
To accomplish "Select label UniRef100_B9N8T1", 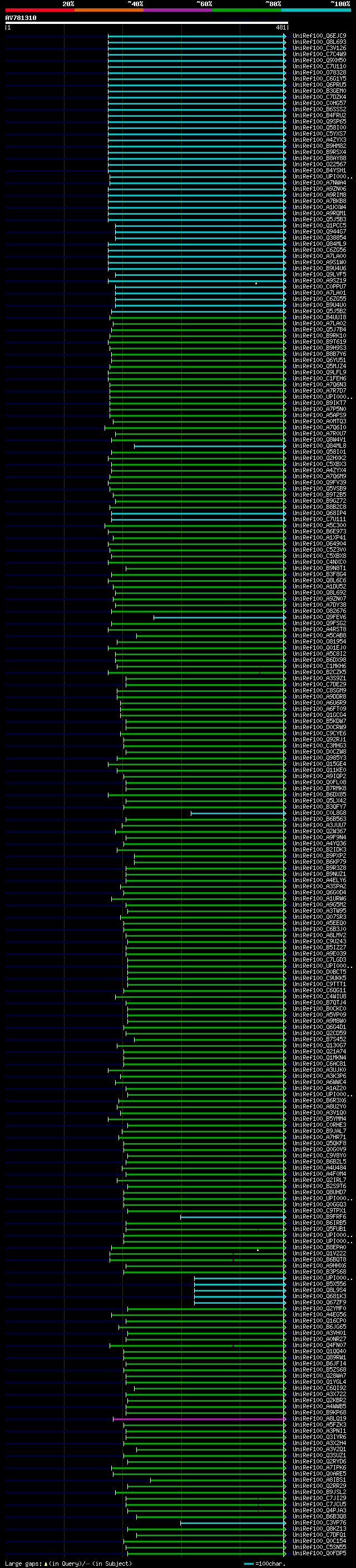I will click(x=319, y=568).
